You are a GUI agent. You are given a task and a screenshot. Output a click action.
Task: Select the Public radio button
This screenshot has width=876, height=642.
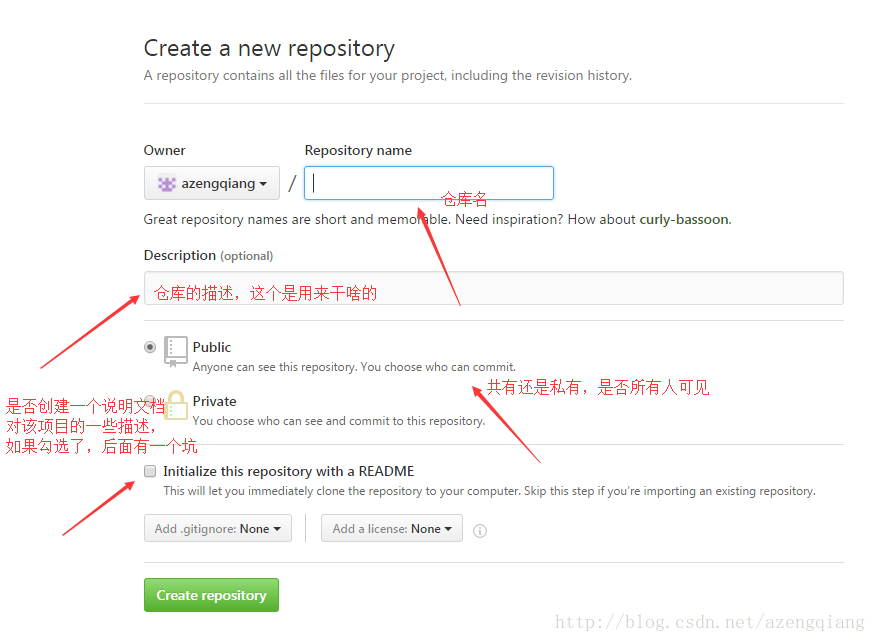(x=150, y=347)
